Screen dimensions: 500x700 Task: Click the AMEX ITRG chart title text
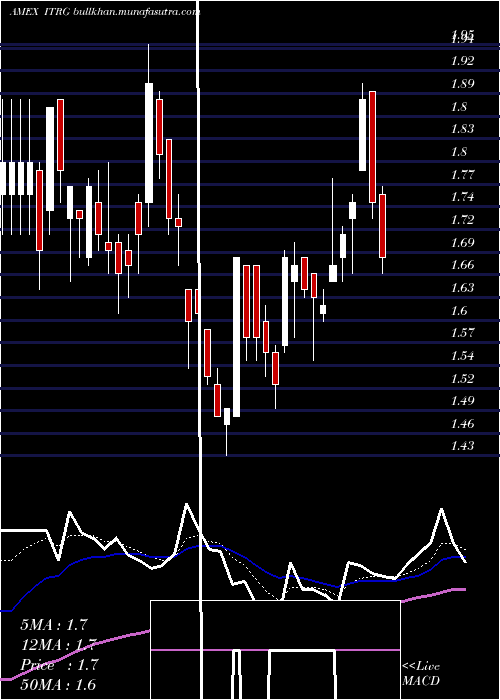[x=105, y=12]
